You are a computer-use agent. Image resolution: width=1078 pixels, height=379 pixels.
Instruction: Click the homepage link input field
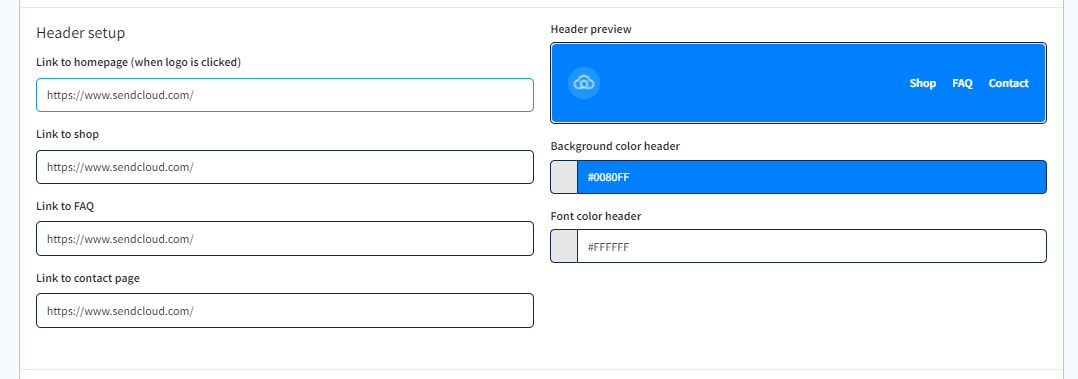click(x=285, y=95)
